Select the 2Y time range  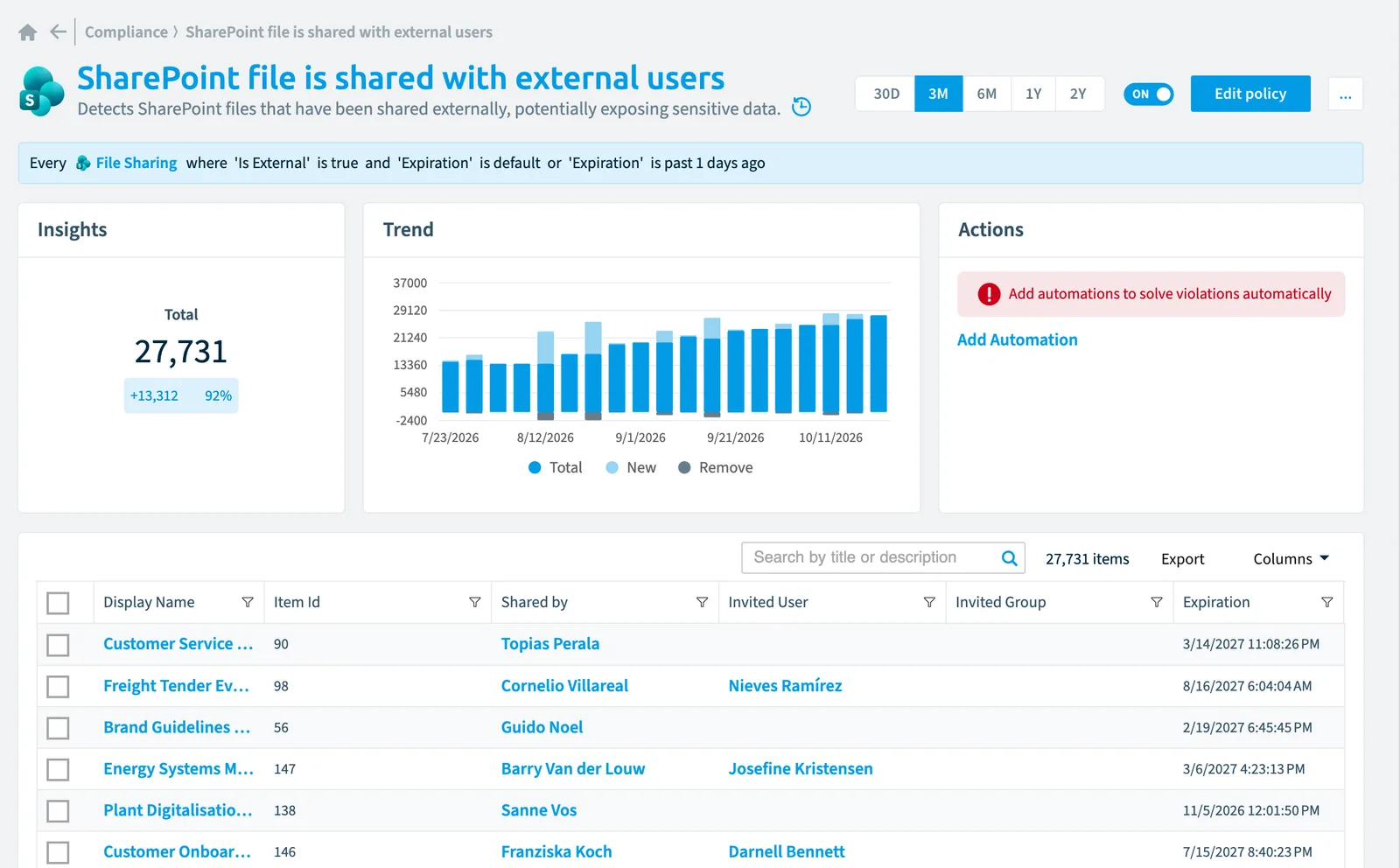coord(1078,94)
